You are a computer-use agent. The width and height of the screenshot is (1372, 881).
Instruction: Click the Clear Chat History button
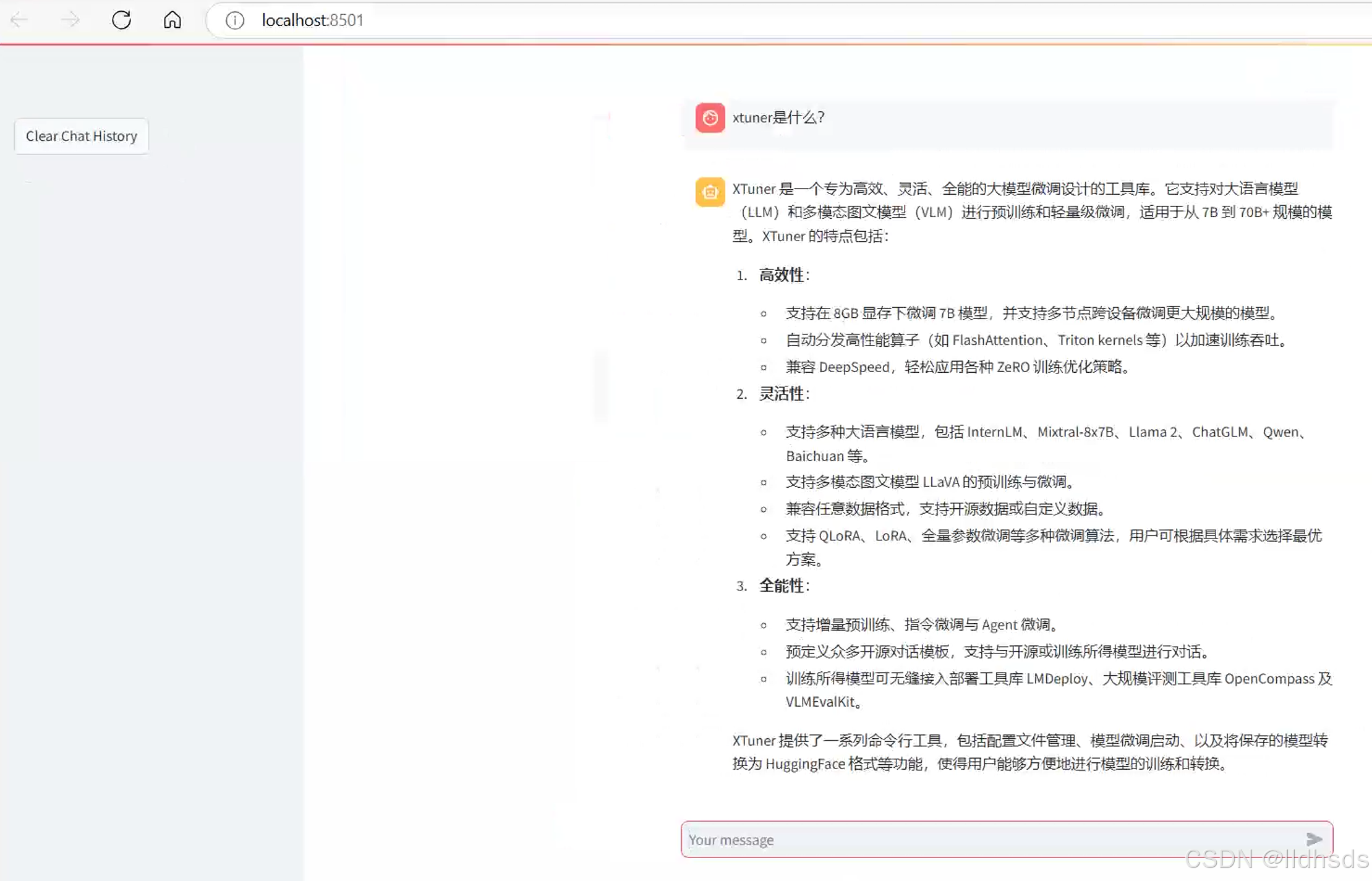coord(82,136)
